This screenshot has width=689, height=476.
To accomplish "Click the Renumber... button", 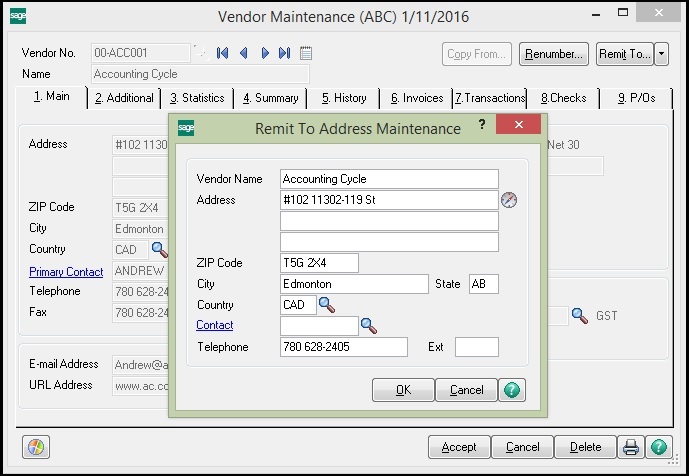I will pyautogui.click(x=554, y=54).
